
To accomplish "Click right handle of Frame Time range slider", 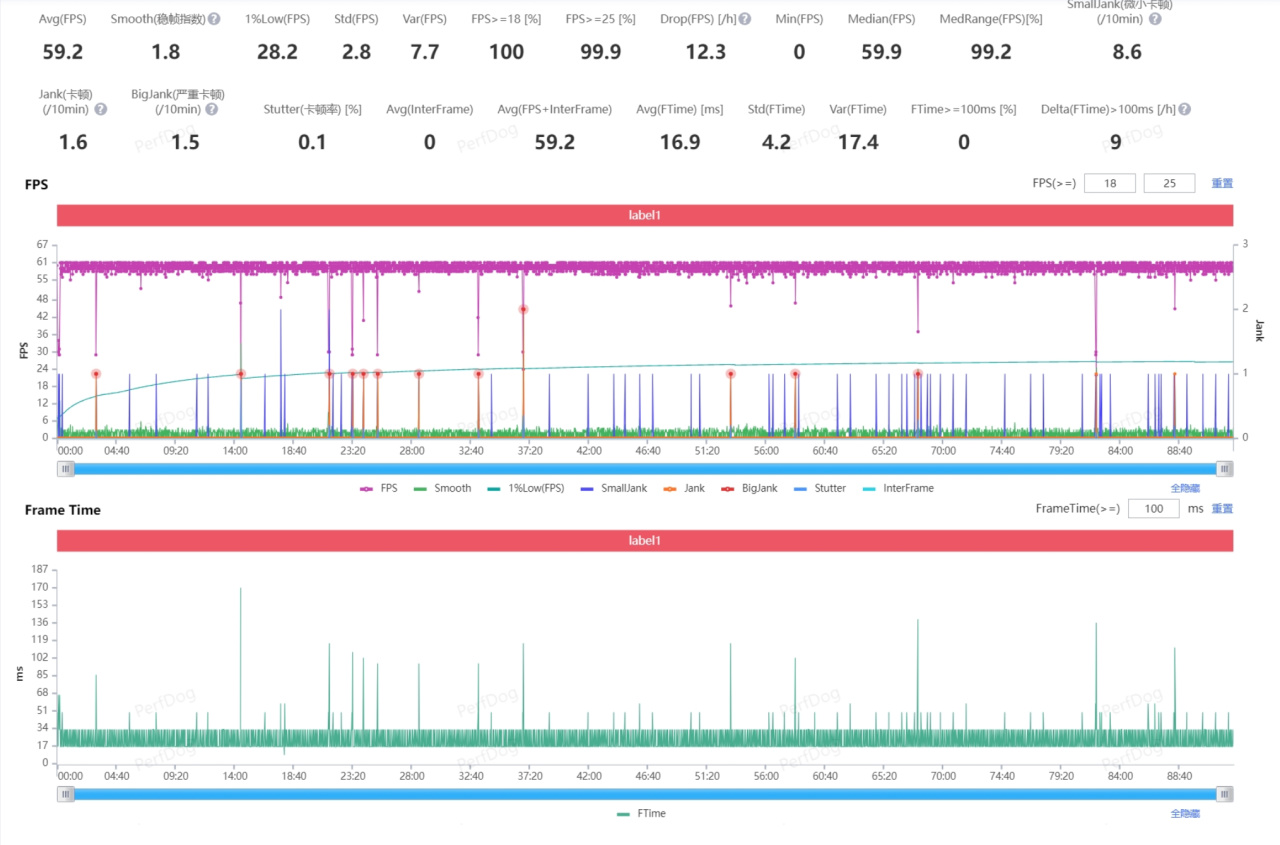I will click(1224, 794).
